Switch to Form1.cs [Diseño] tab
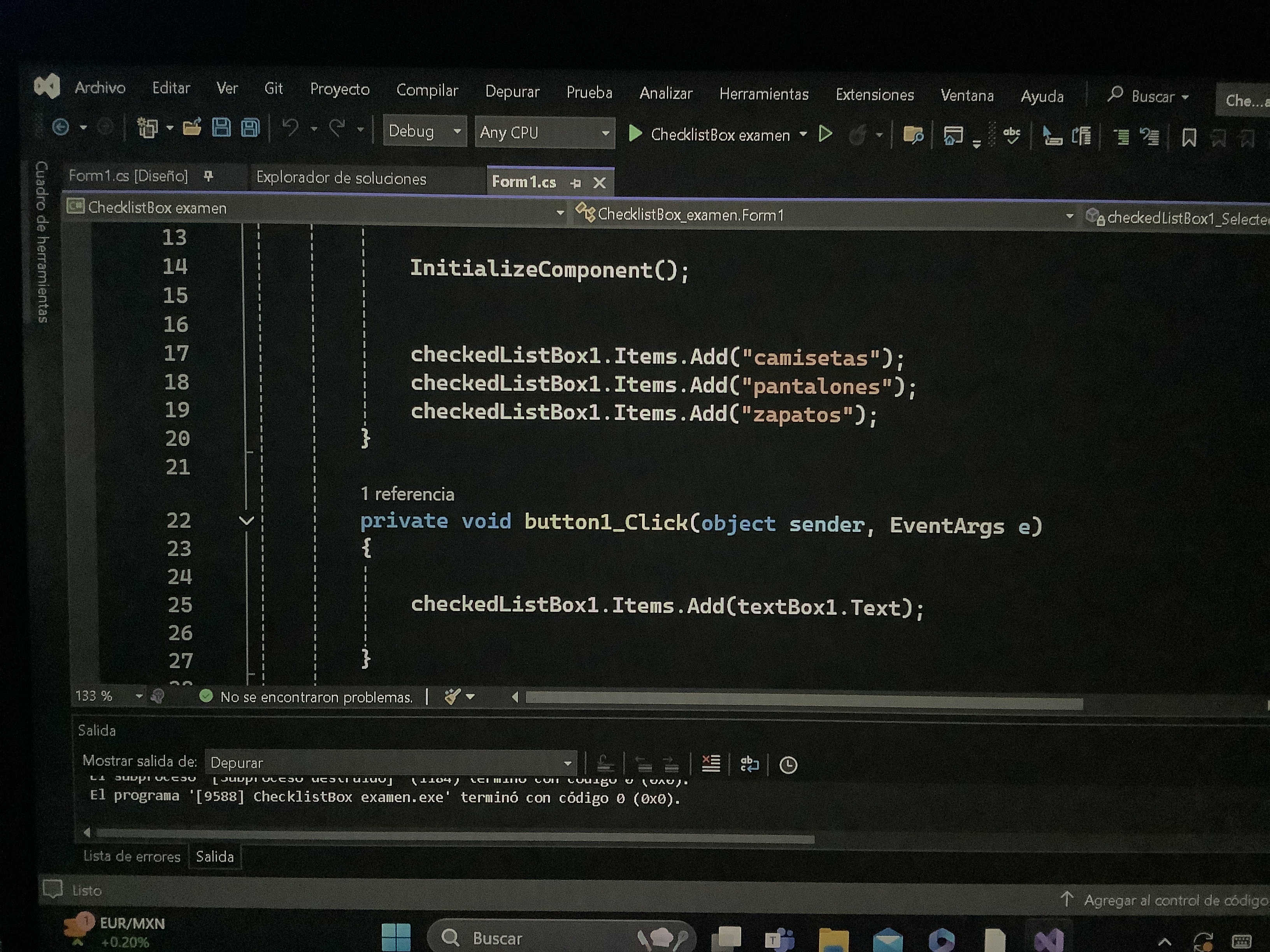 point(128,176)
